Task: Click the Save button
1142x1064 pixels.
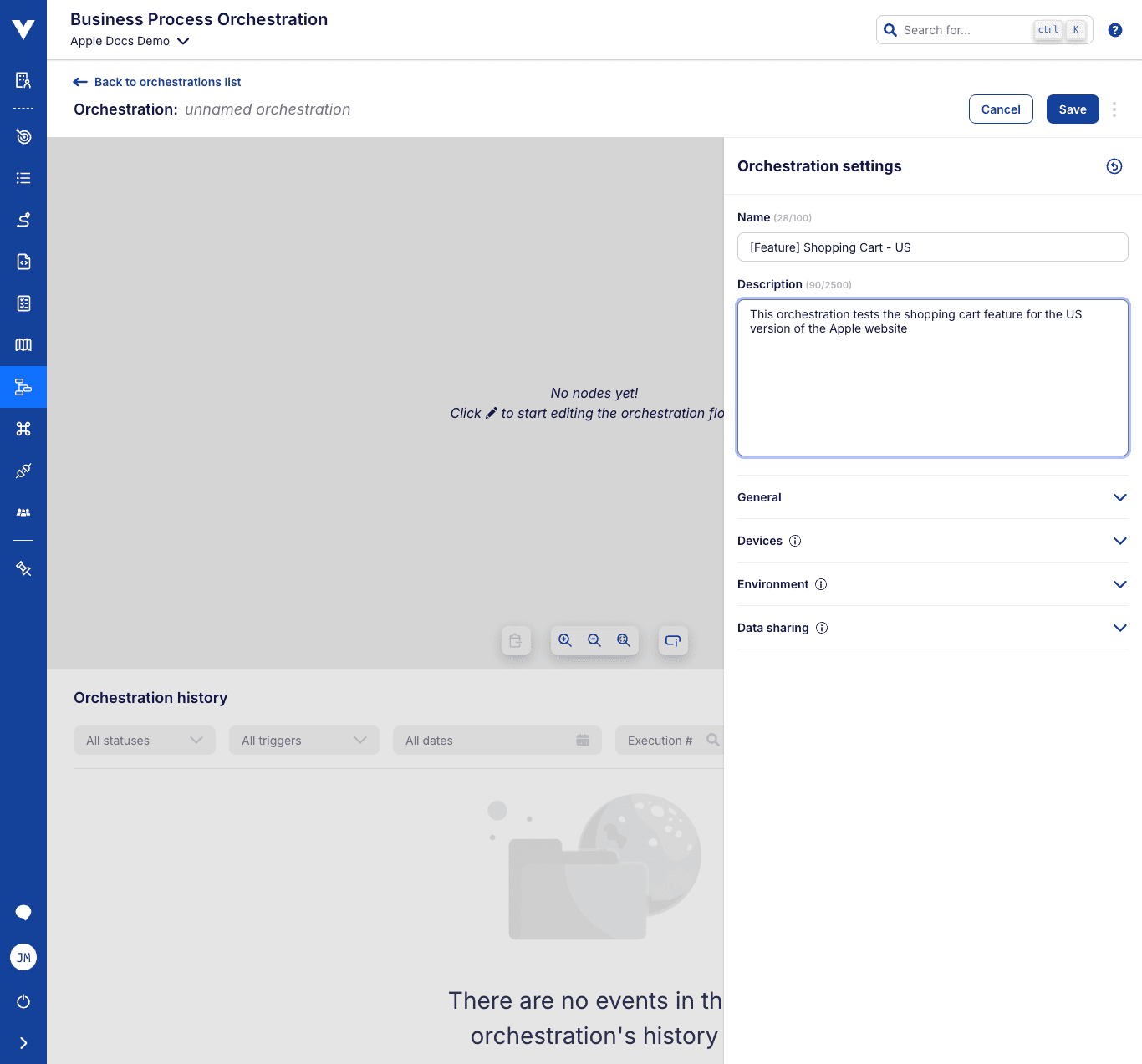Action: (1072, 109)
